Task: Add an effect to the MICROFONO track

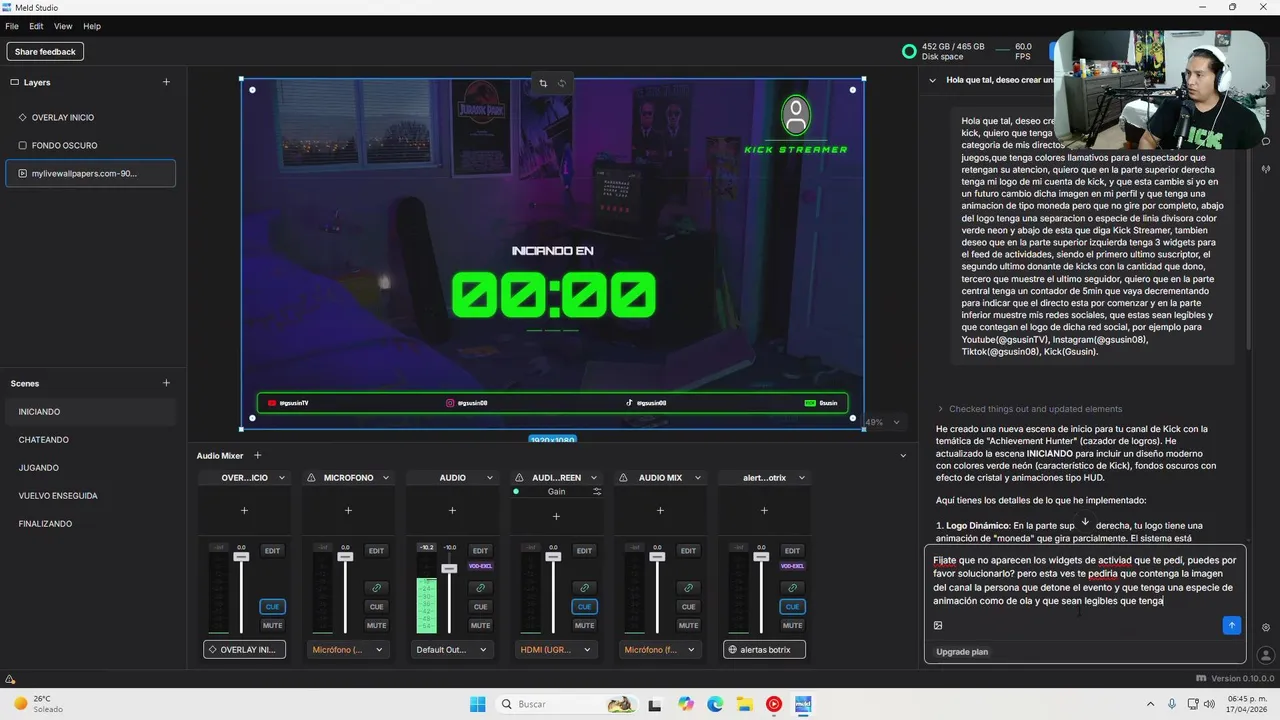Action: pyautogui.click(x=348, y=510)
